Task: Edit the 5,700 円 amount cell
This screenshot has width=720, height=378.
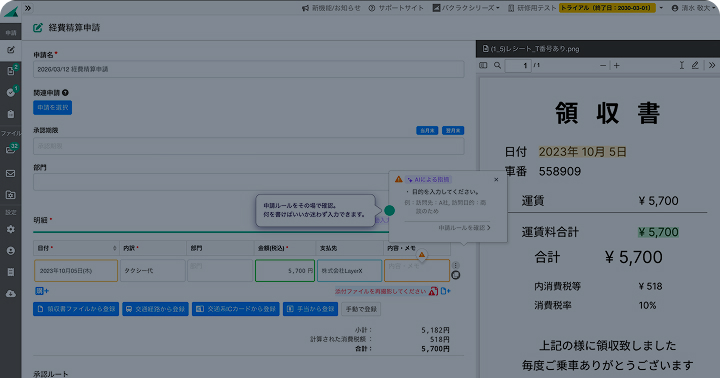Action: [x=285, y=271]
